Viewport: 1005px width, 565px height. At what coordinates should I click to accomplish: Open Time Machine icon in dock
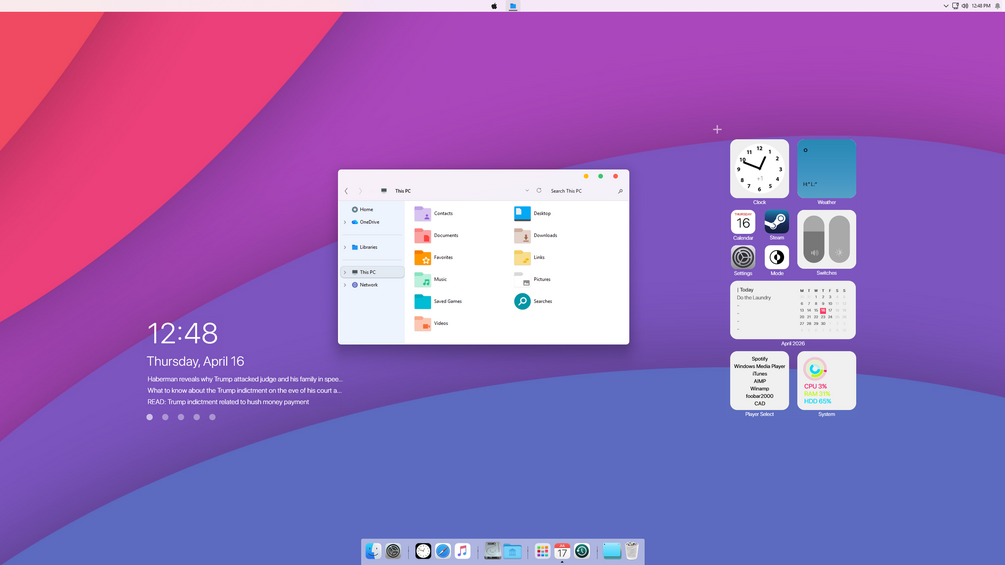pyautogui.click(x=582, y=551)
